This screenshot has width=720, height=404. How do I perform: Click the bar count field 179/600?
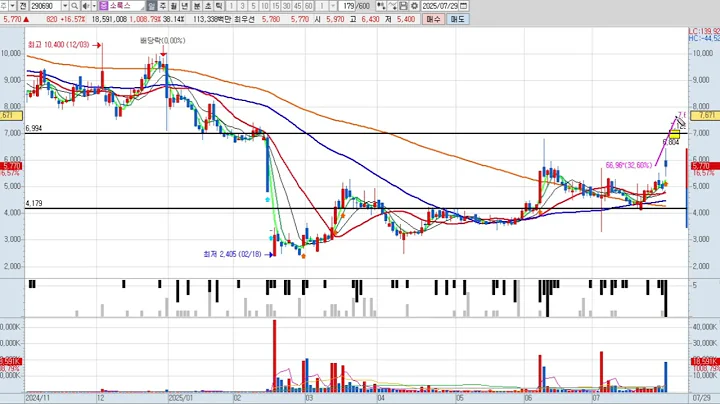tap(356, 6)
